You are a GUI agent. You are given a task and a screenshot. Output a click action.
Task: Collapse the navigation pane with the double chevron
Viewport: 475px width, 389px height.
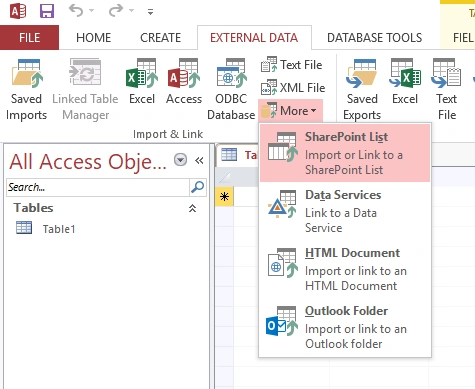[x=199, y=161]
